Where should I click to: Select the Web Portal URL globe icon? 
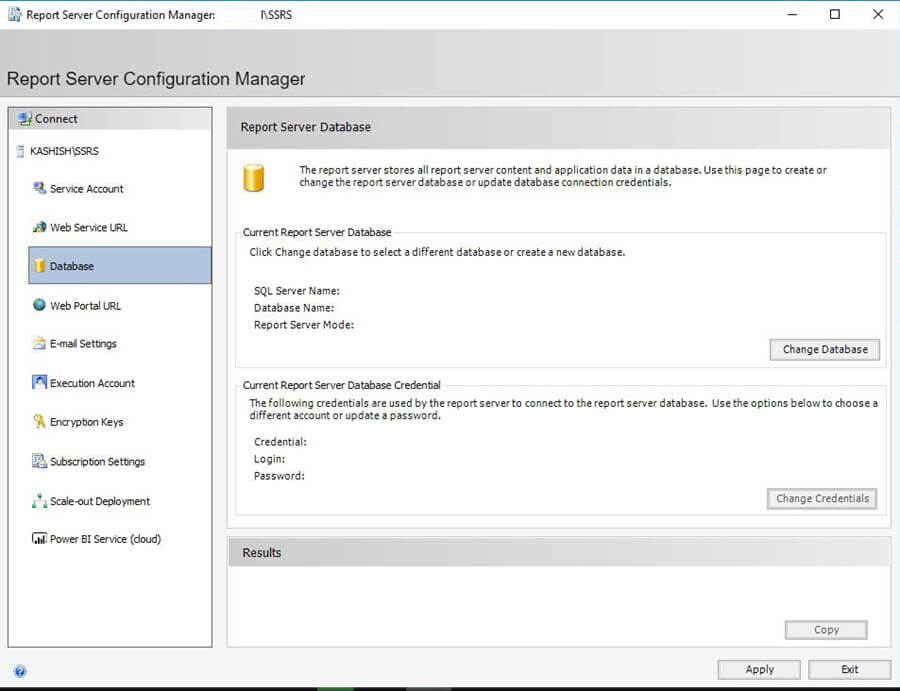(x=38, y=305)
